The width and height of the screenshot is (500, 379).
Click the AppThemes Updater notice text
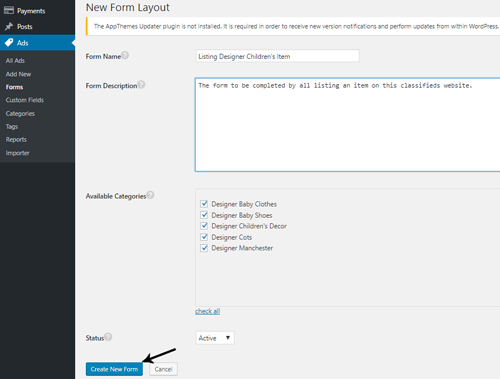(296, 26)
